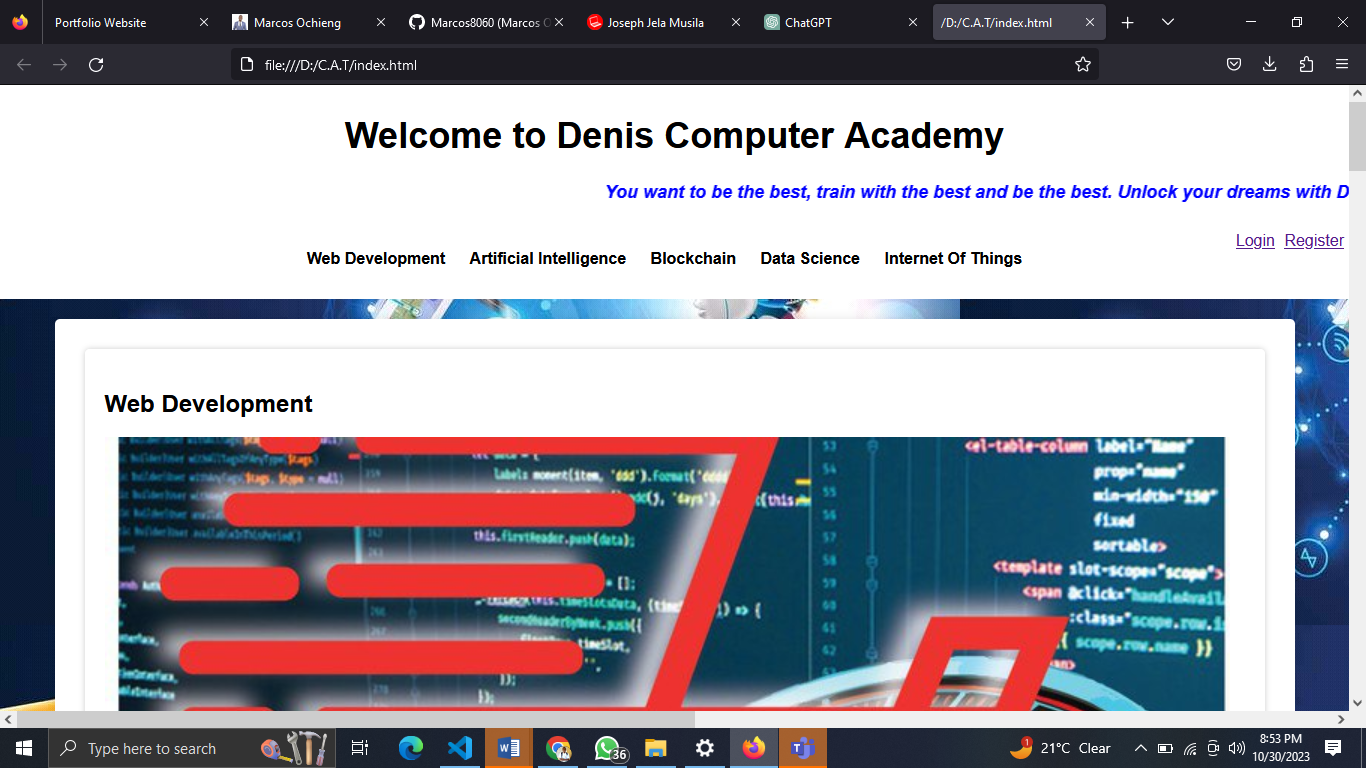Open the Login link

[x=1255, y=240]
